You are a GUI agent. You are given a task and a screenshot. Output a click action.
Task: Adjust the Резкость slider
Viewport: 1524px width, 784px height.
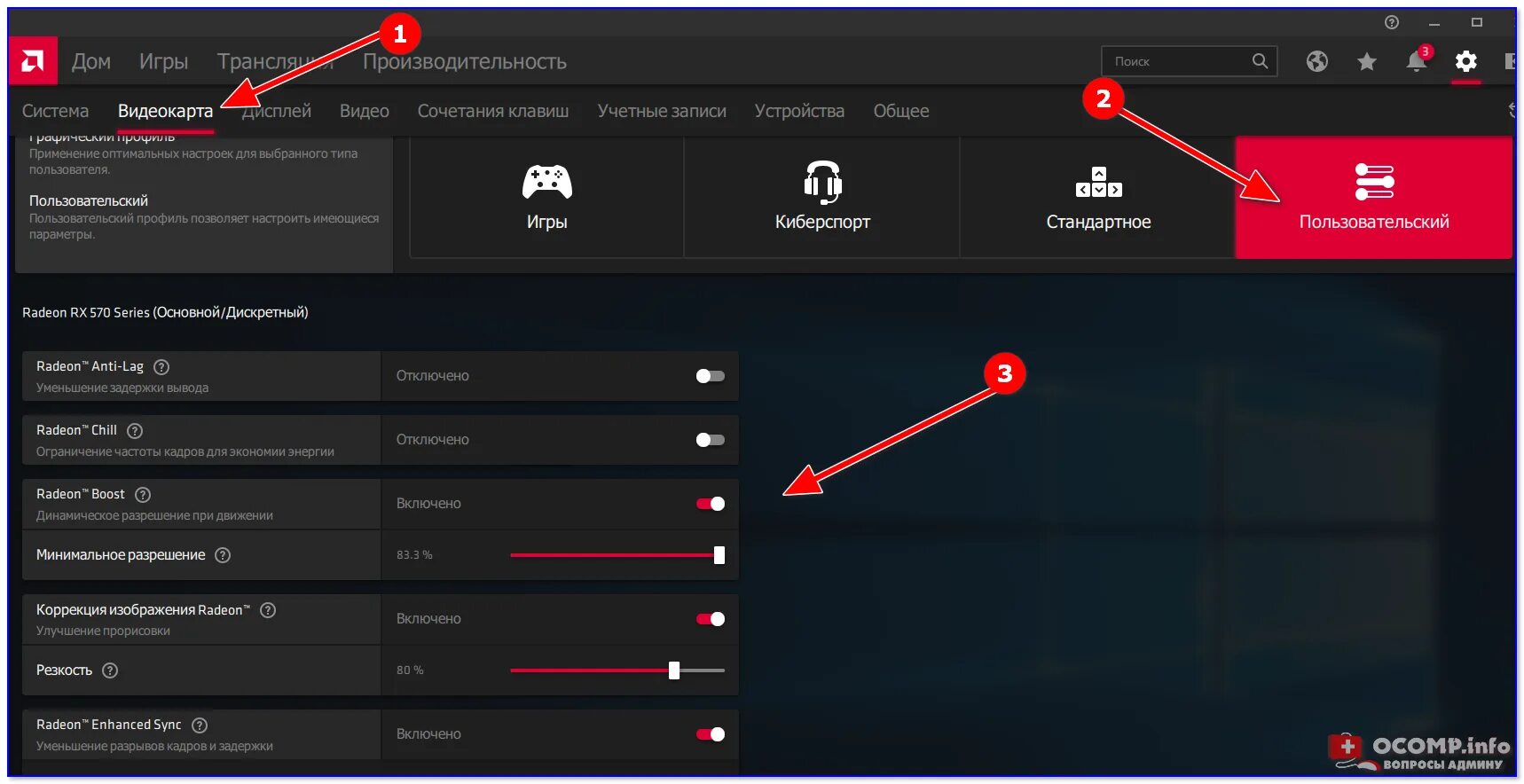[x=617, y=670]
